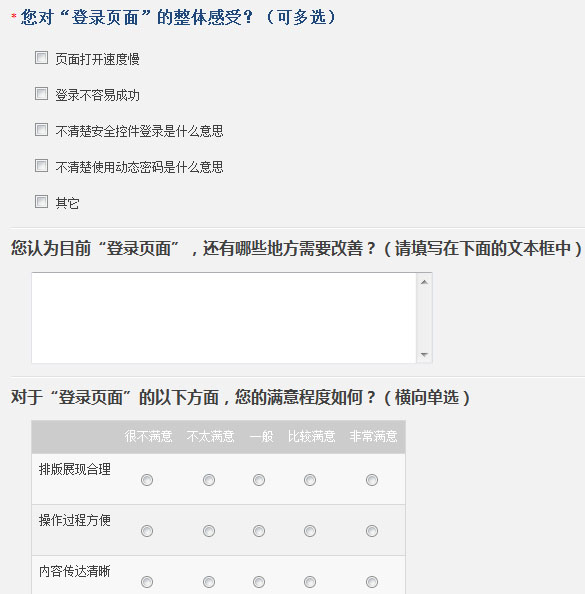The width and height of the screenshot is (585, 594).
Task: Rate 内容传达清晰 as 不太满意
Action: (x=209, y=581)
